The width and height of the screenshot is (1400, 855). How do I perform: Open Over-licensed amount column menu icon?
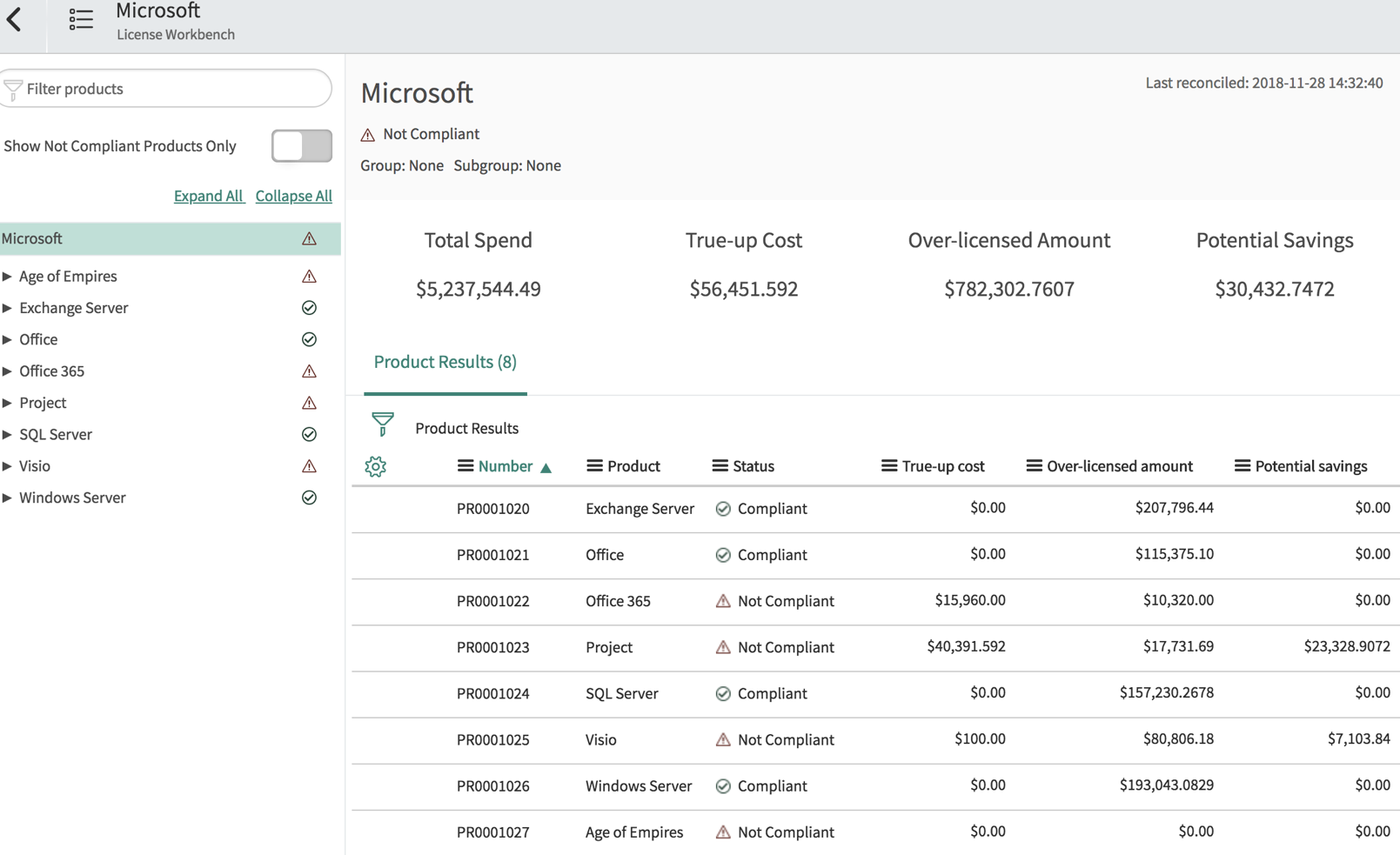[x=1034, y=466]
